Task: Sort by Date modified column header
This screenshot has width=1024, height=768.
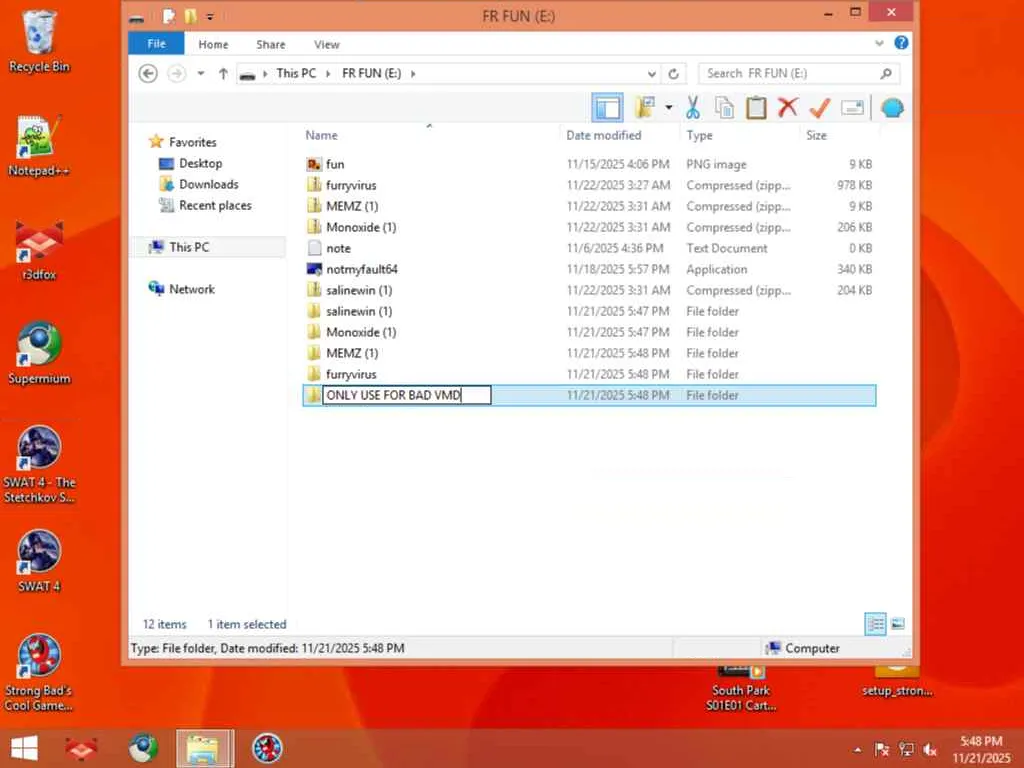Action: (x=603, y=135)
